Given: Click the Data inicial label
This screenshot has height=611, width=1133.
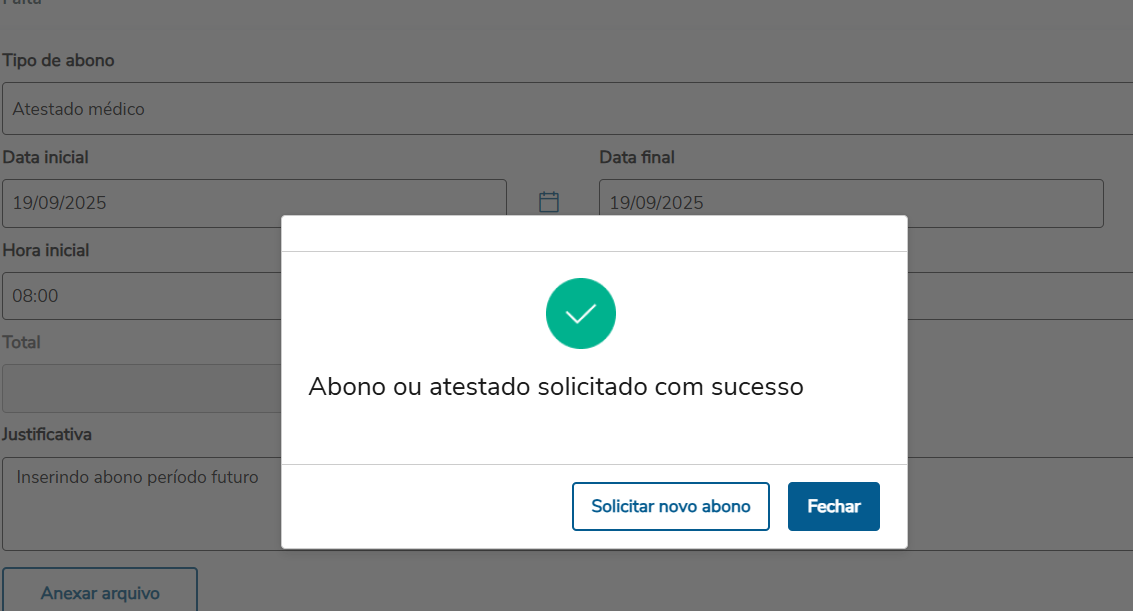Looking at the screenshot, I should tap(46, 157).
